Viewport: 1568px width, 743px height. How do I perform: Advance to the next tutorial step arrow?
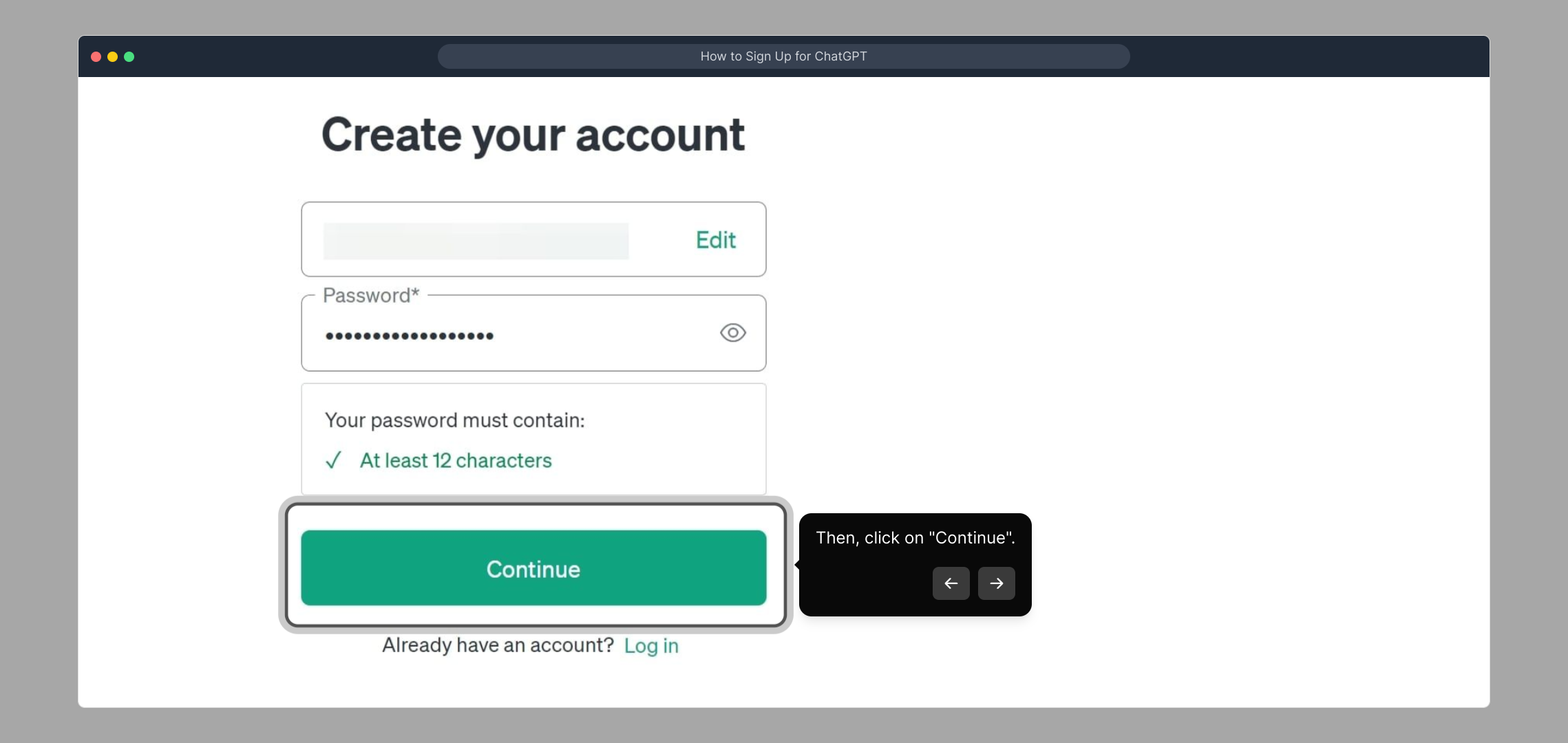(996, 583)
